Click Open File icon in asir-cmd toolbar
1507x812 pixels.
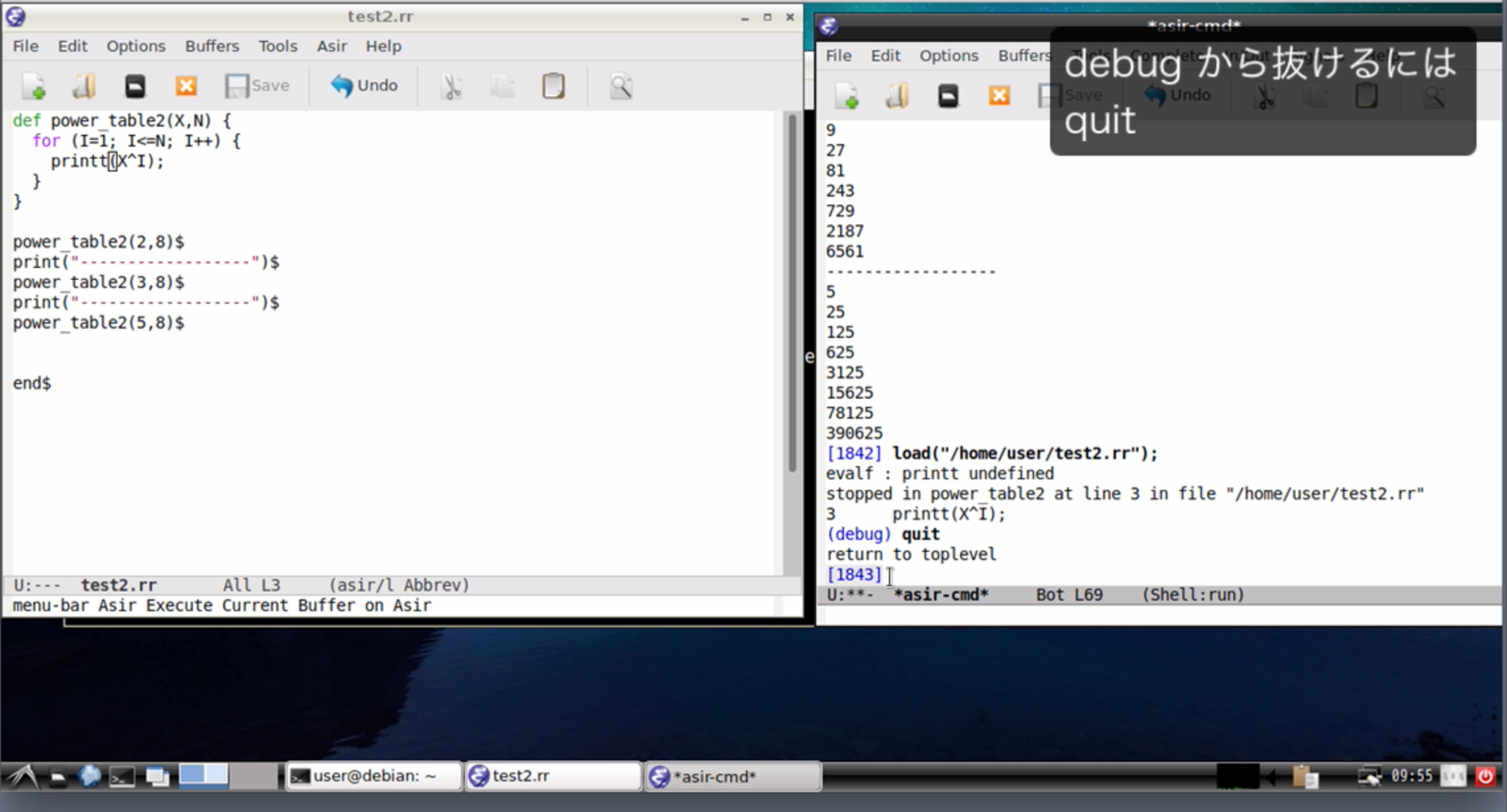point(897,96)
